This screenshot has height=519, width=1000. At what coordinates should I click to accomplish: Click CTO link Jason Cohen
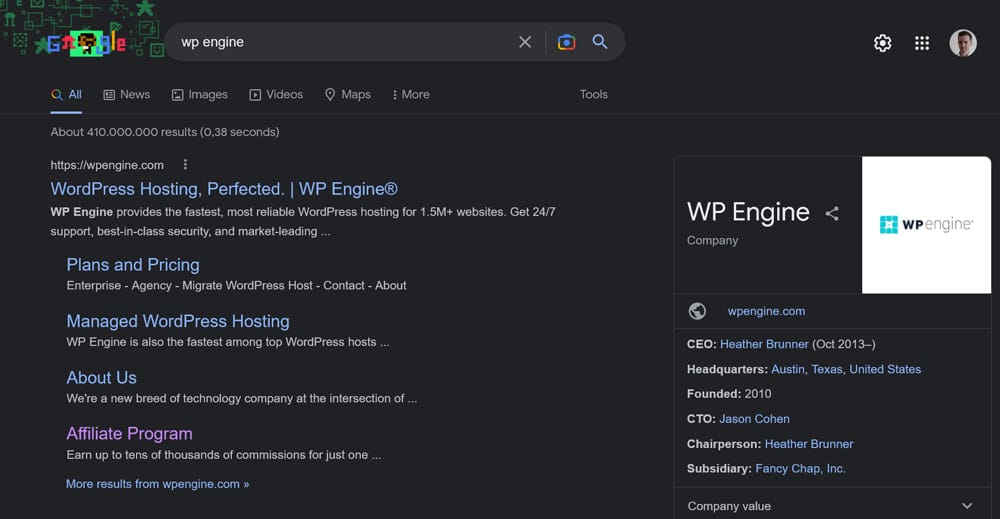pos(754,419)
